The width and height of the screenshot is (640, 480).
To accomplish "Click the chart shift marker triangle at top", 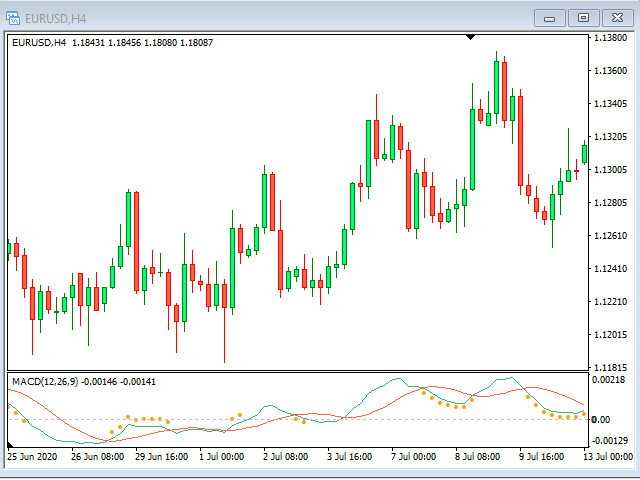I will coord(471,37).
